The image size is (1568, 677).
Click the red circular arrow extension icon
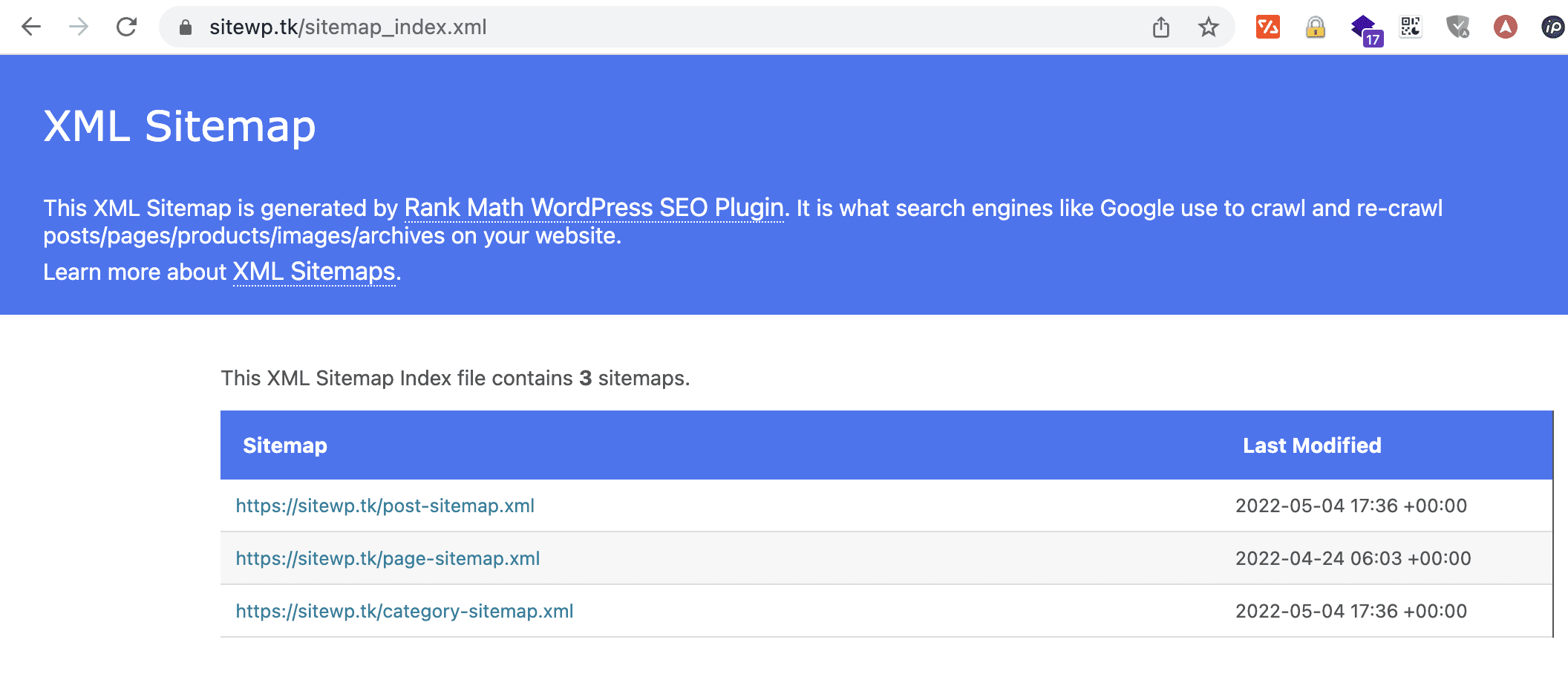(1506, 27)
